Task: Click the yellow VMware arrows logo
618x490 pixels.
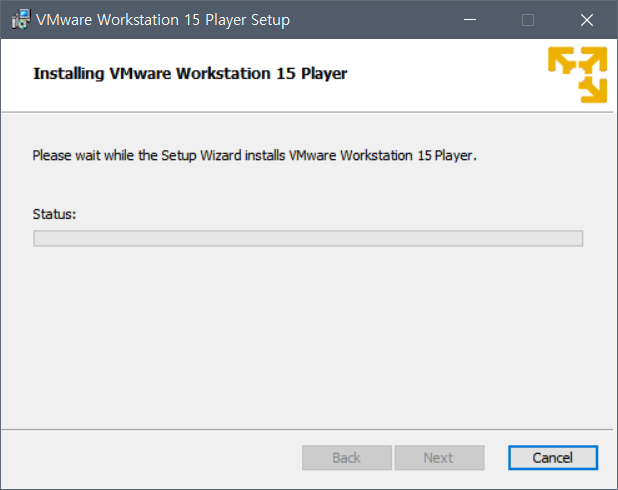Action: click(577, 75)
